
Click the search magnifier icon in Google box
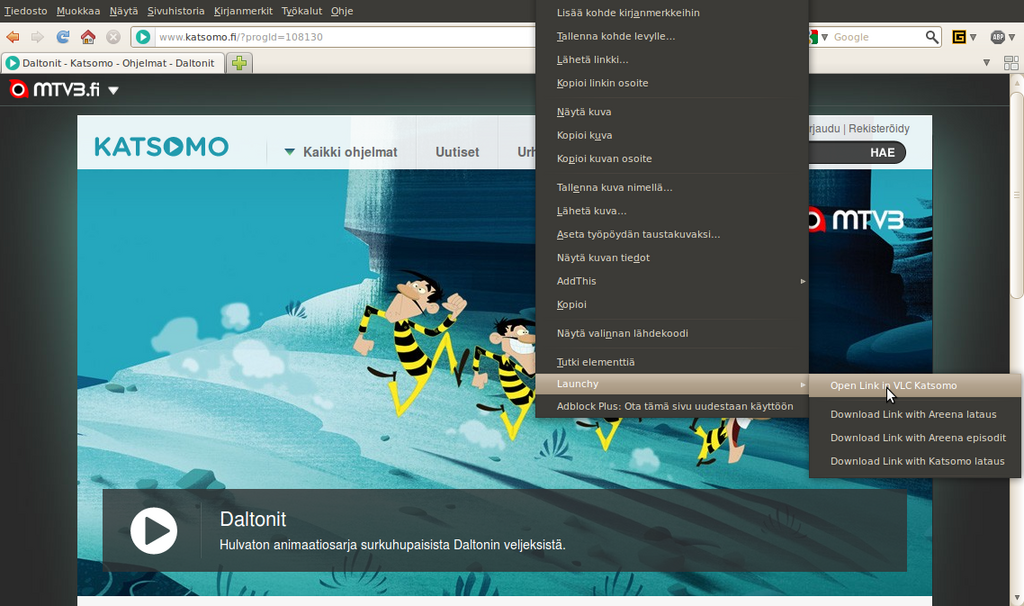tap(932, 37)
